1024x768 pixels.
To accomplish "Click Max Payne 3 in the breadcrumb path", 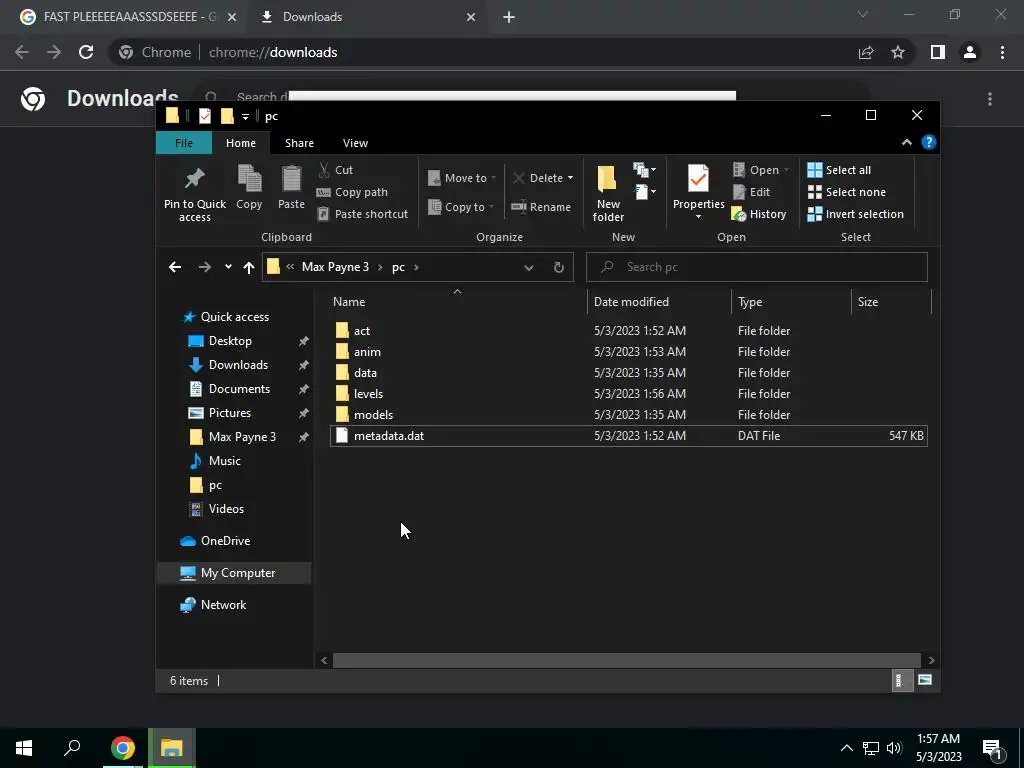I will pyautogui.click(x=335, y=267).
